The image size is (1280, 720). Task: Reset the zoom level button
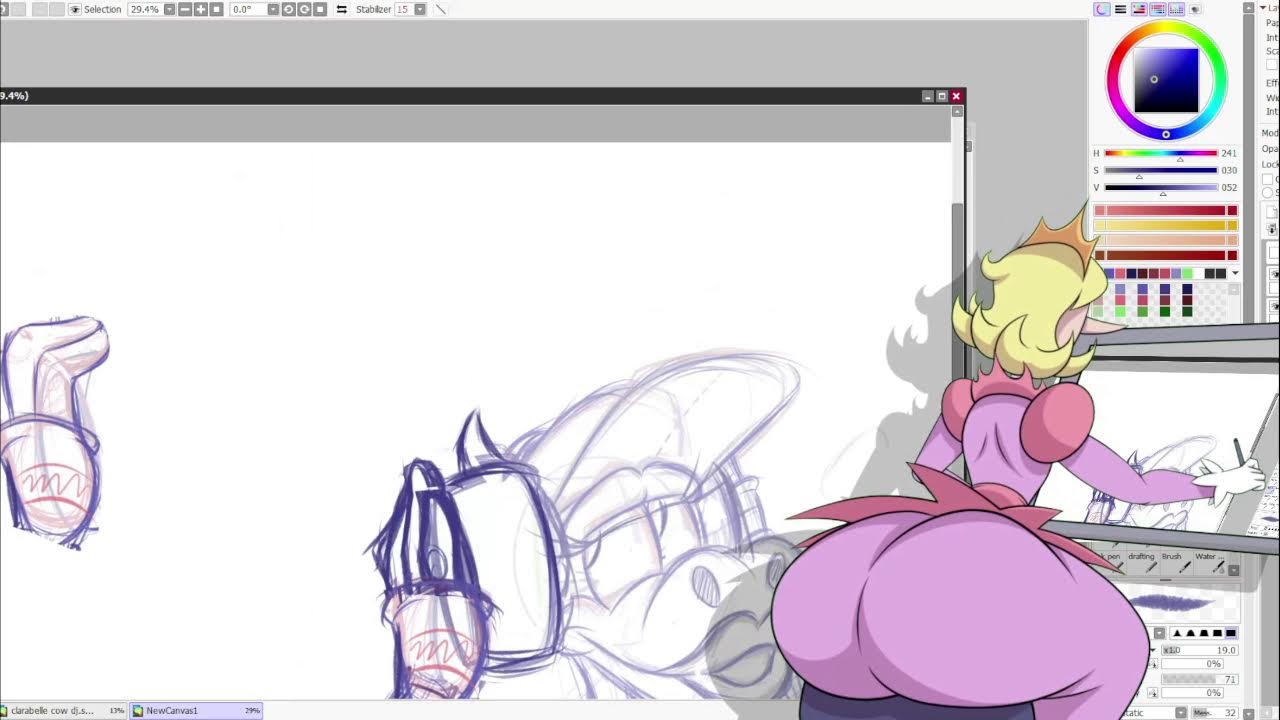point(217,9)
